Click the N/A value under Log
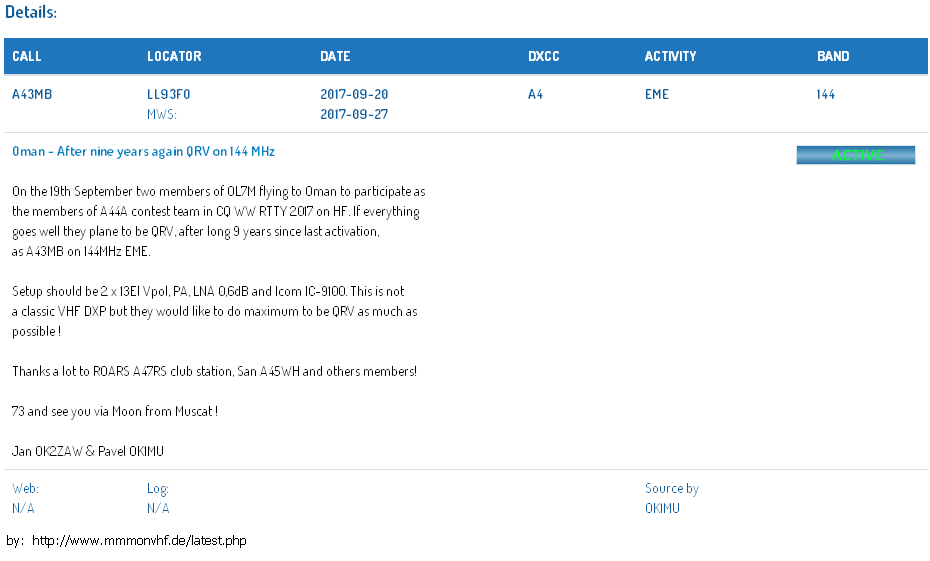Viewport: 930px width, 561px height. [x=158, y=508]
